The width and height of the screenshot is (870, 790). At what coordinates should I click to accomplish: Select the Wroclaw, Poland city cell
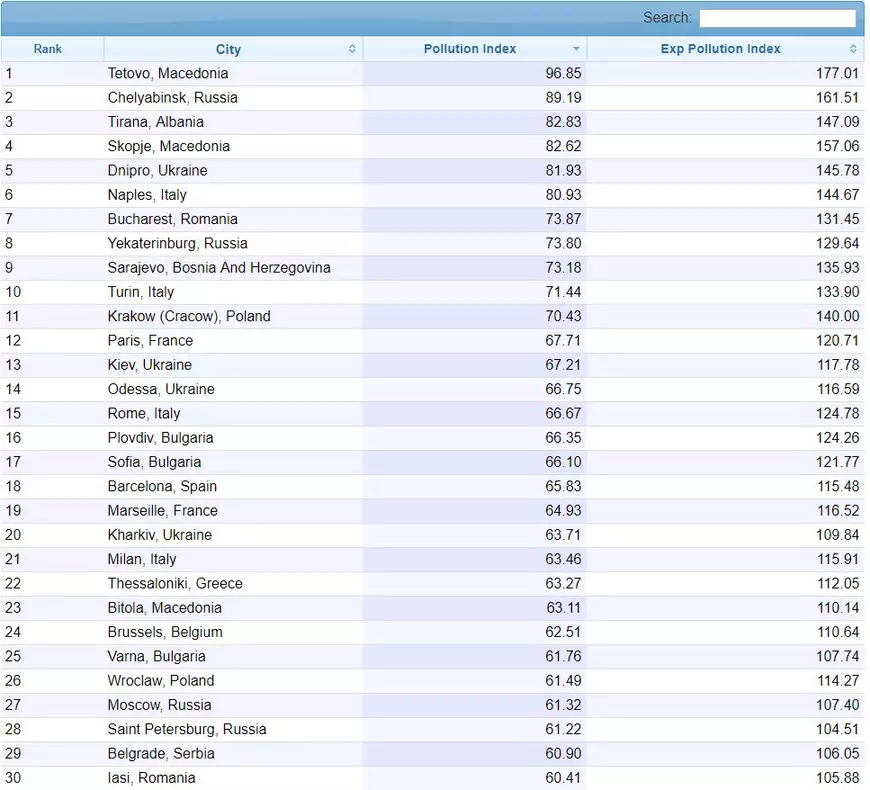point(233,681)
